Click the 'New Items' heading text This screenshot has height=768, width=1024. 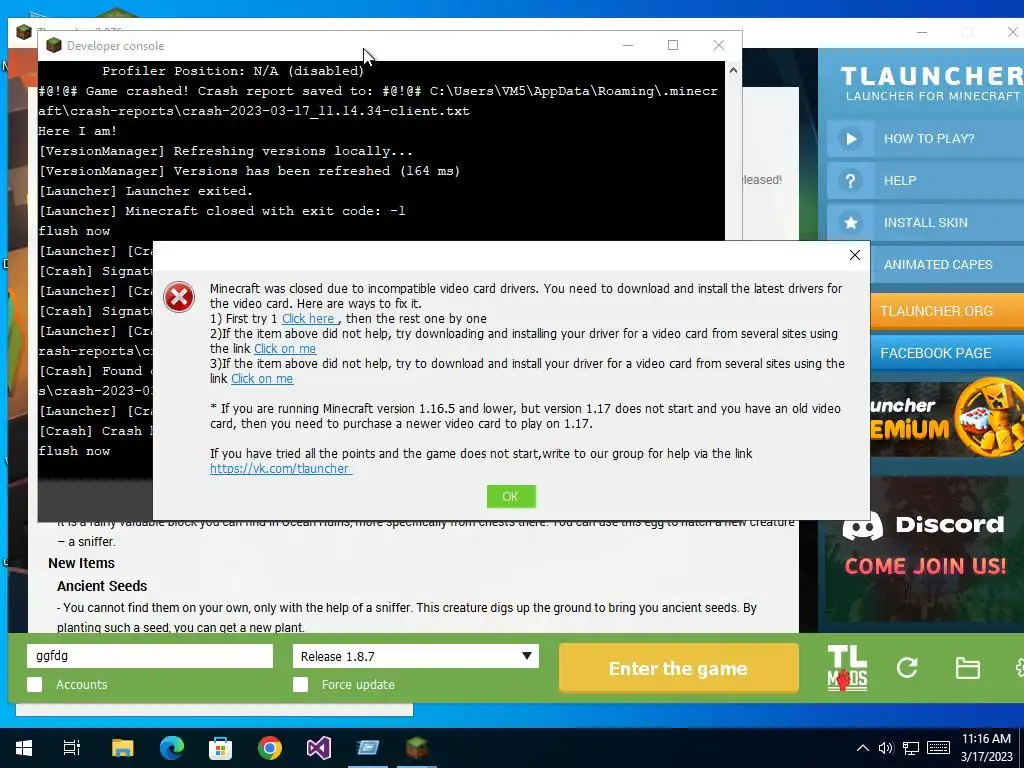pyautogui.click(x=81, y=563)
